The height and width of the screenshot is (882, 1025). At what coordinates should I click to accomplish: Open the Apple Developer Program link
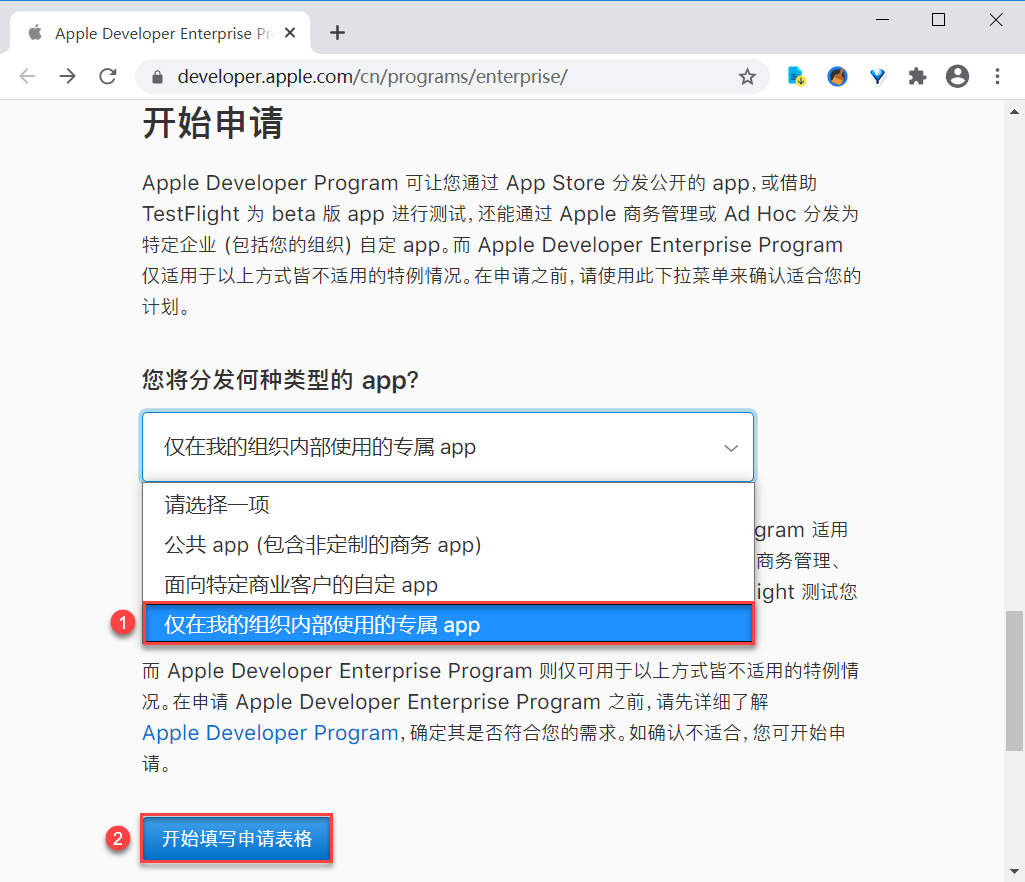click(270, 733)
